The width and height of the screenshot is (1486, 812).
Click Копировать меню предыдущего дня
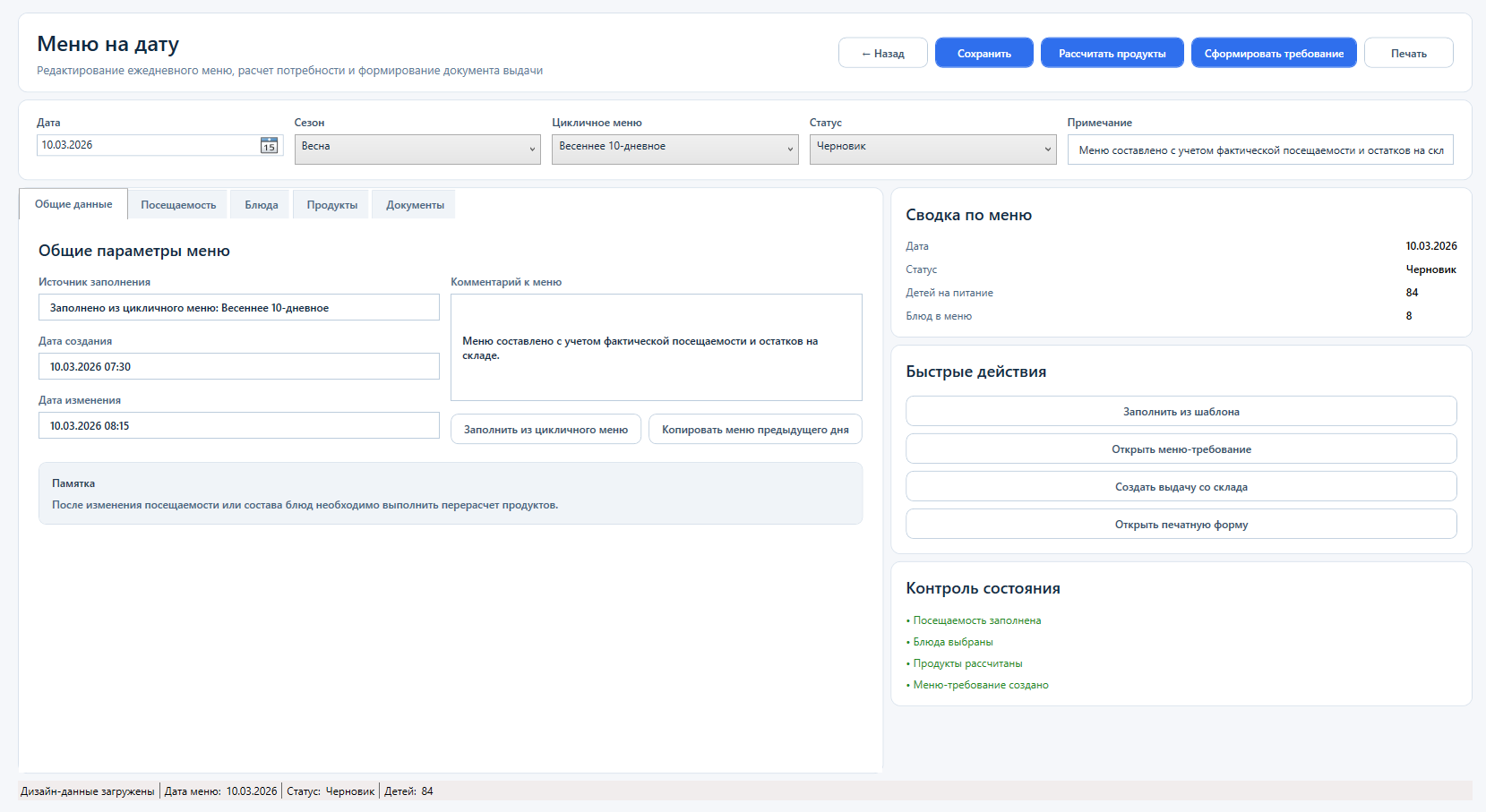click(755, 430)
